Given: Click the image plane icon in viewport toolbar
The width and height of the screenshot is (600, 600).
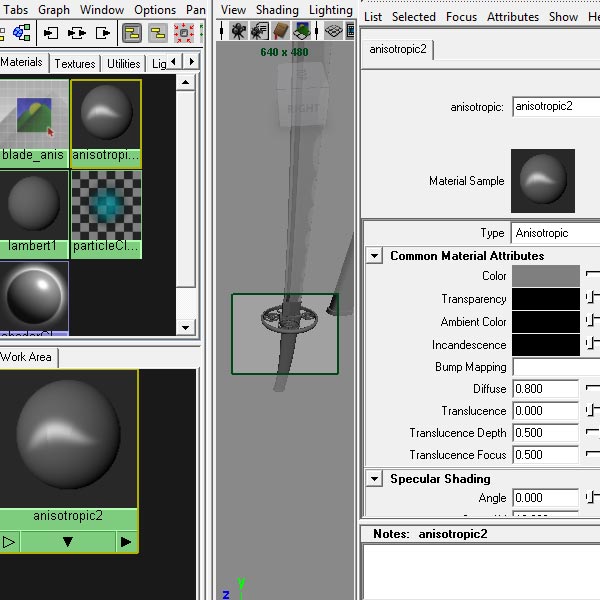Looking at the screenshot, I should tap(302, 31).
